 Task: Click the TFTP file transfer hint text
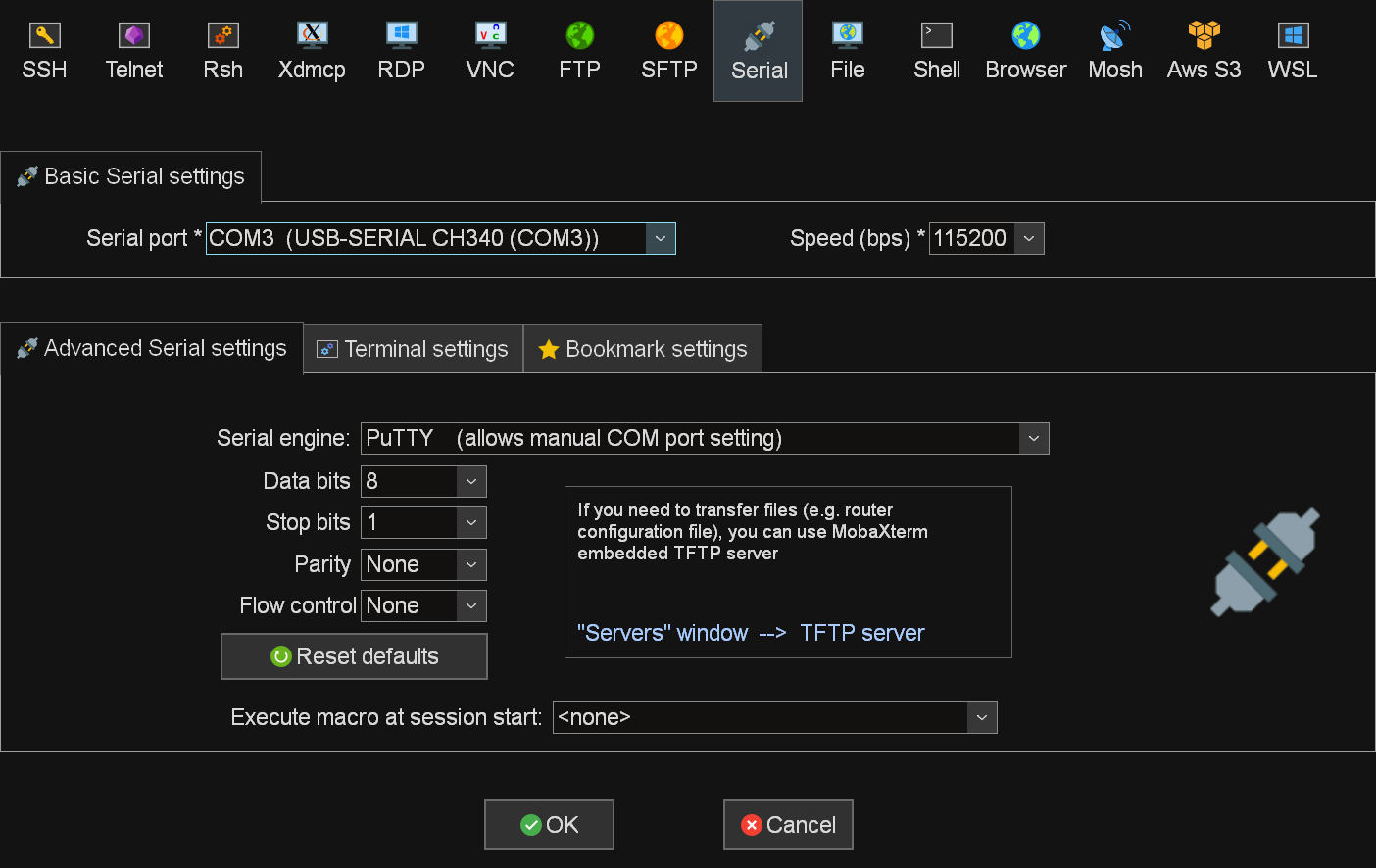(x=753, y=531)
